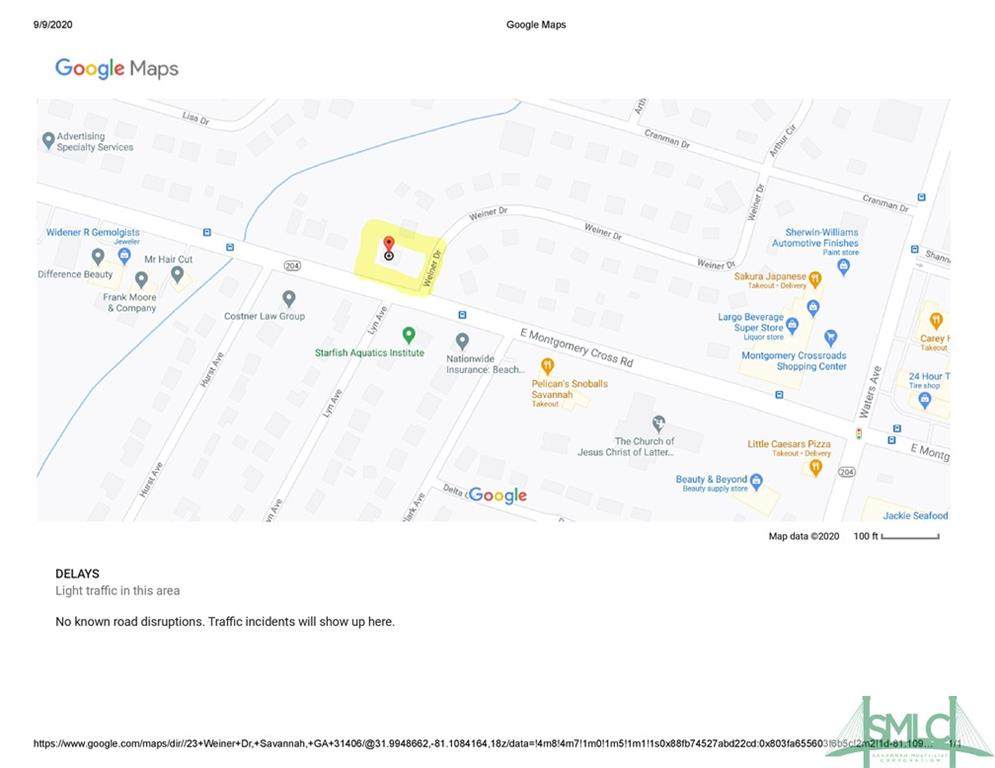This screenshot has width=995, height=768.
Task: Click the Little Caesars Pizza label
Action: (x=789, y=444)
